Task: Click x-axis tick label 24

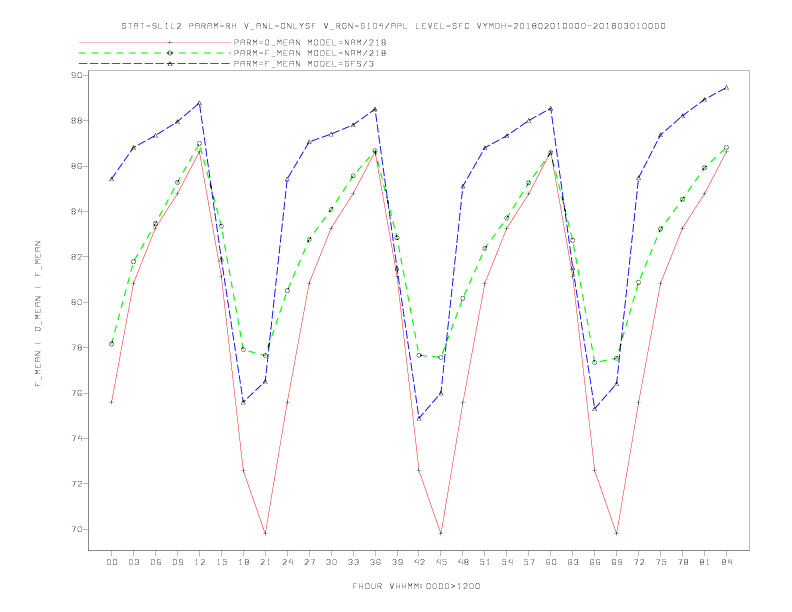Action: [287, 562]
